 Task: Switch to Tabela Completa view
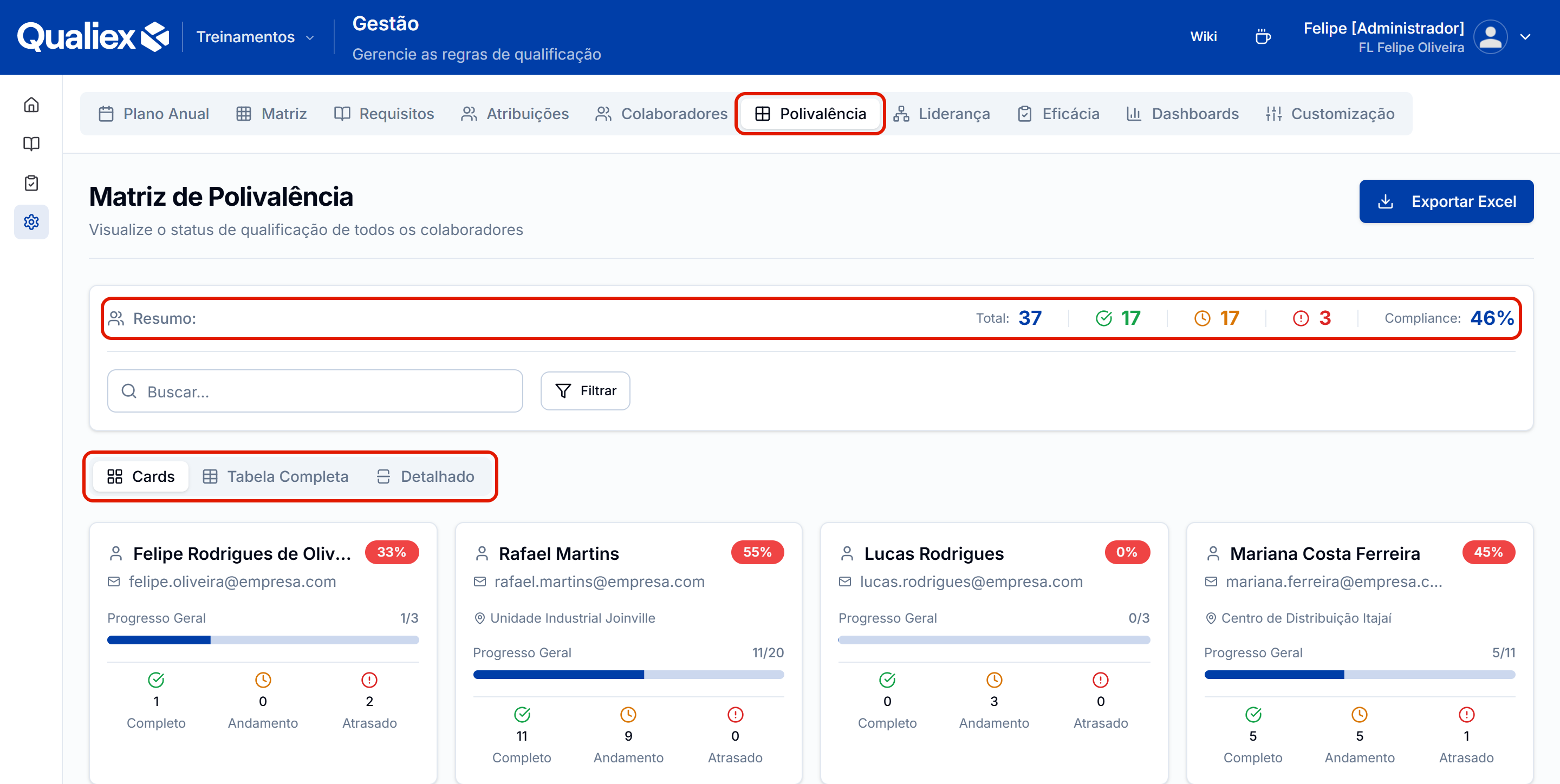coord(276,476)
